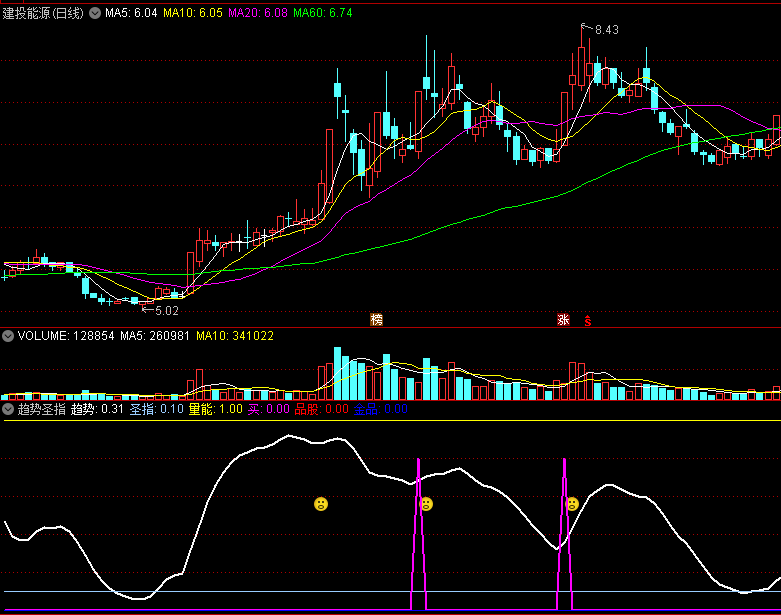Click the 量能: 1.00 indicator value

215,409
